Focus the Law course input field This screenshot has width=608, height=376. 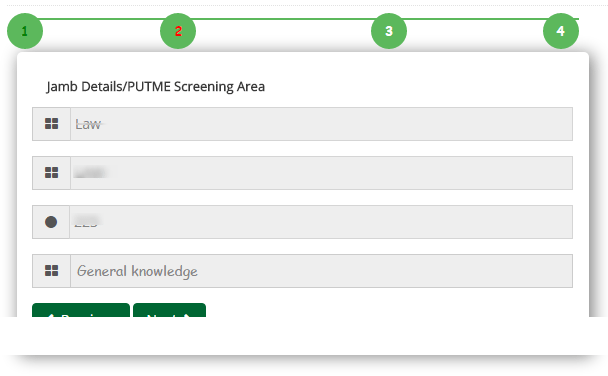[x=321, y=124]
